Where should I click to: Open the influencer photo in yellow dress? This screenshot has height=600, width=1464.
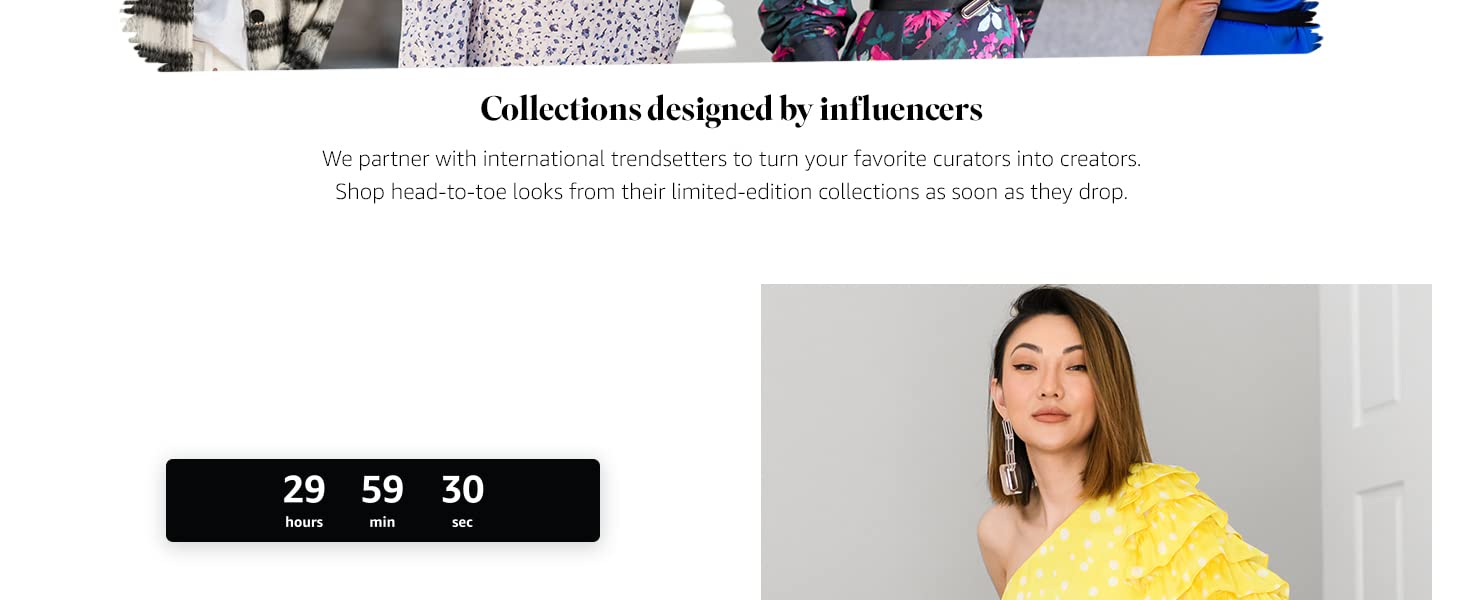[1095, 441]
